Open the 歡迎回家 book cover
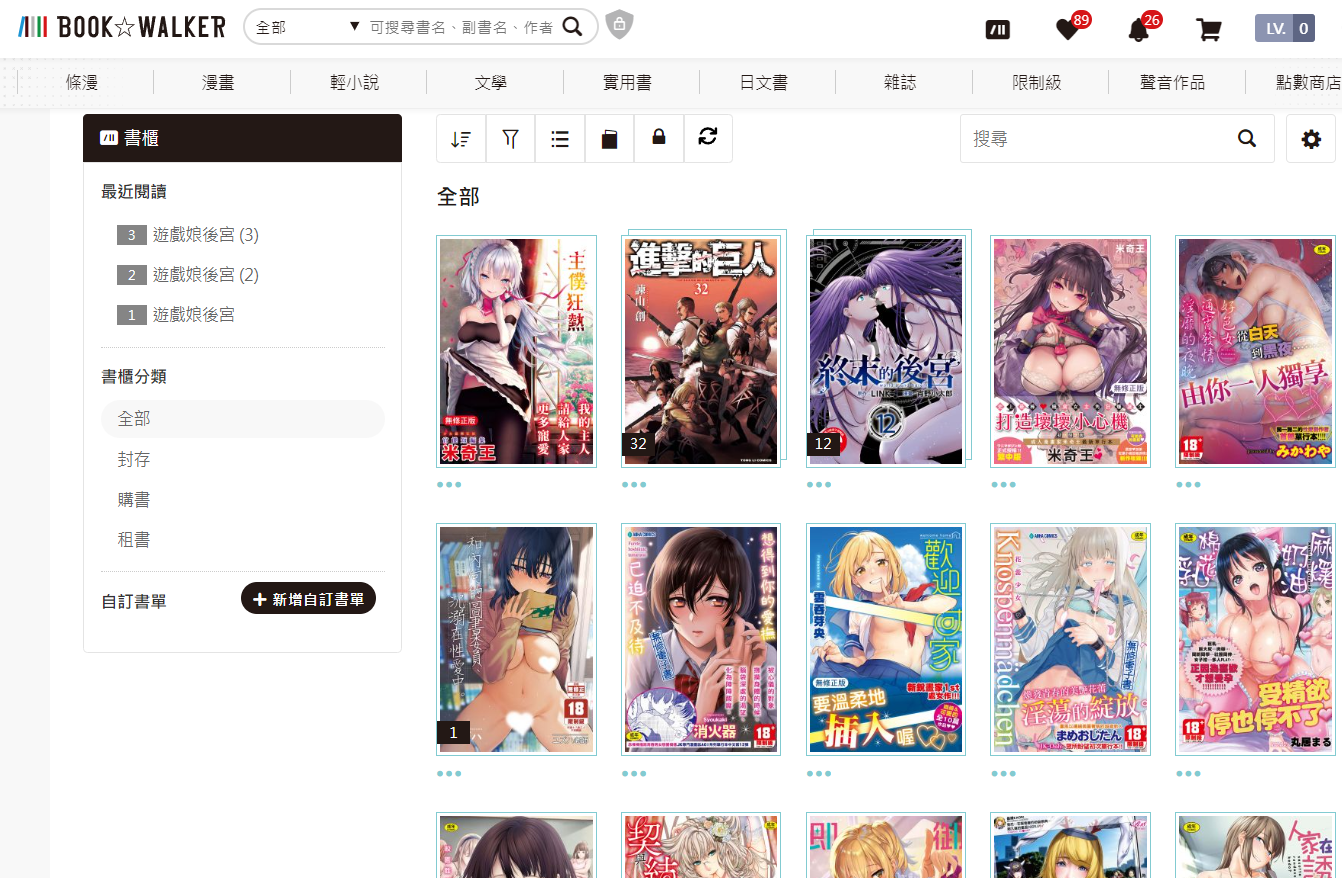 pos(886,639)
